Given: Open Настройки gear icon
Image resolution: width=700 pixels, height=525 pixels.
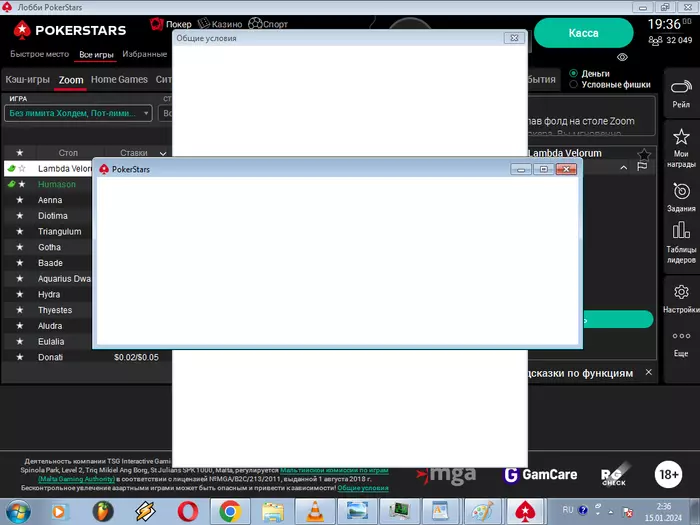Looking at the screenshot, I should click(x=681, y=292).
